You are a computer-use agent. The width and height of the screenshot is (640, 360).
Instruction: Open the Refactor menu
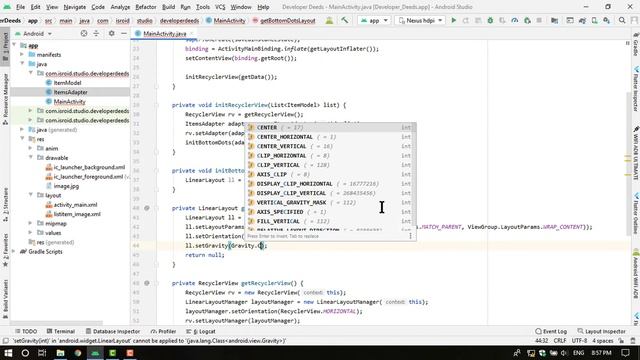(x=146, y=7)
